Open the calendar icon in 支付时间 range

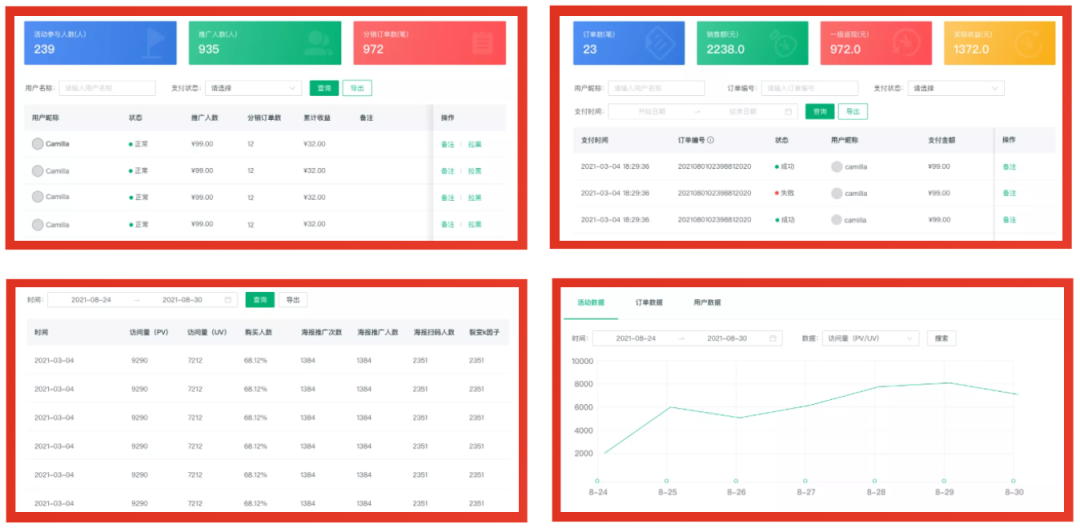pos(788,112)
